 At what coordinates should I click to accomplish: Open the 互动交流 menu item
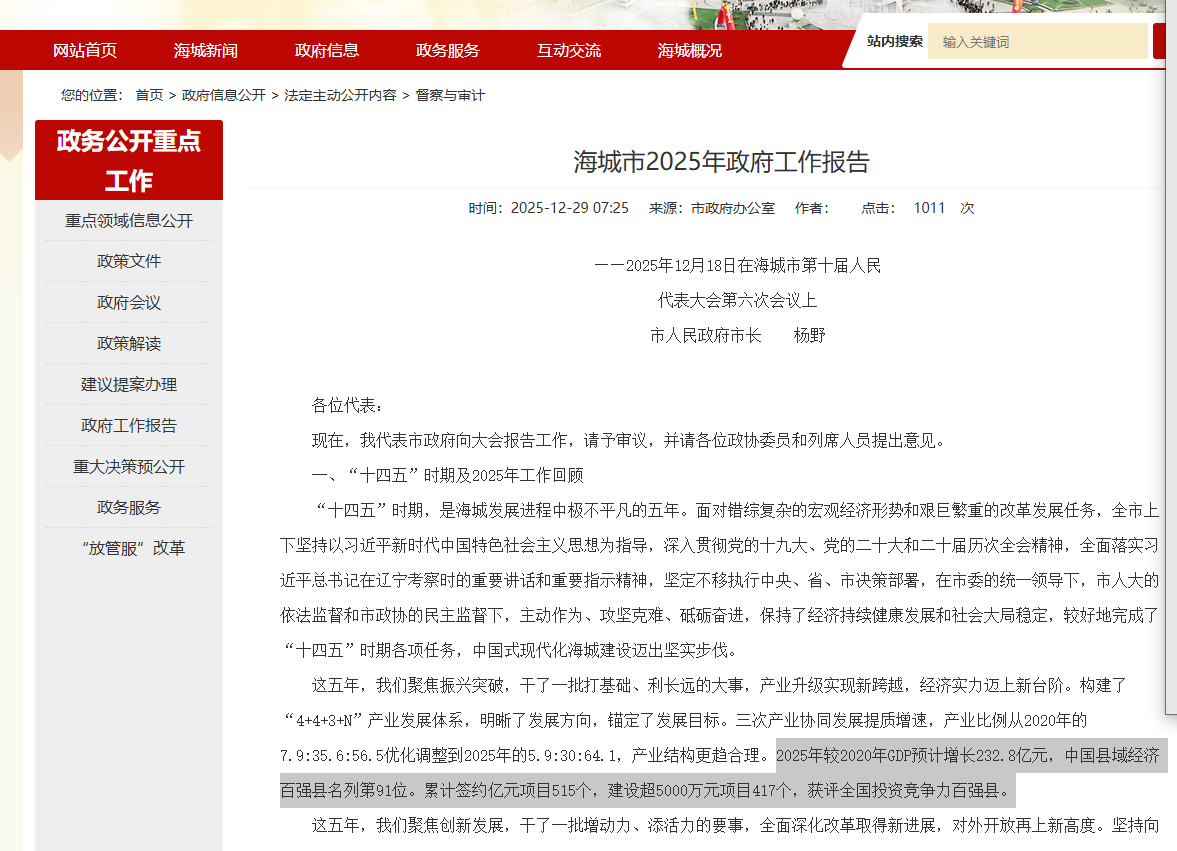pos(569,50)
